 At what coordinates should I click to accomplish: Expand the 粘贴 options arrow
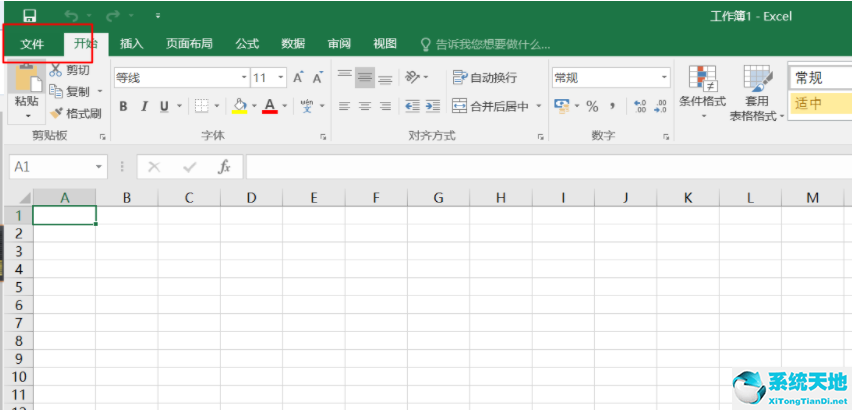click(27, 116)
